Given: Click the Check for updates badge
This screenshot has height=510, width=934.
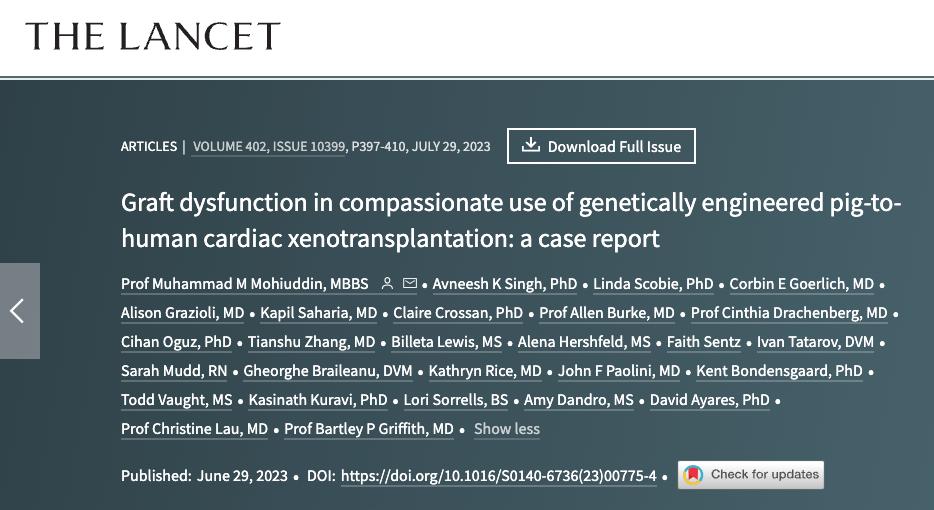Looking at the screenshot, I should 751,475.
